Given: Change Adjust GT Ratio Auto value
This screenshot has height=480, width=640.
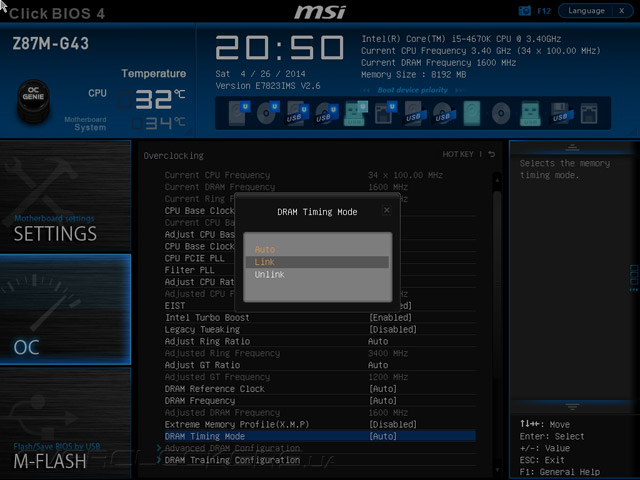Looking at the screenshot, I should (378, 365).
